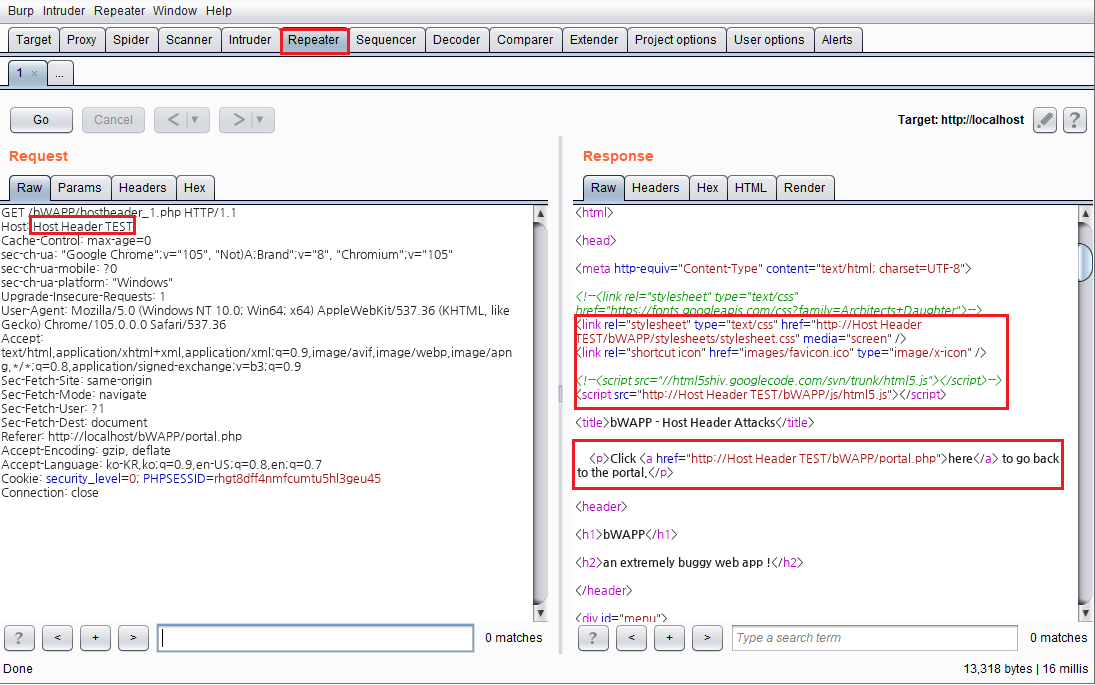
Task: Open the Repeater menu in menu bar
Action: pyautogui.click(x=119, y=10)
